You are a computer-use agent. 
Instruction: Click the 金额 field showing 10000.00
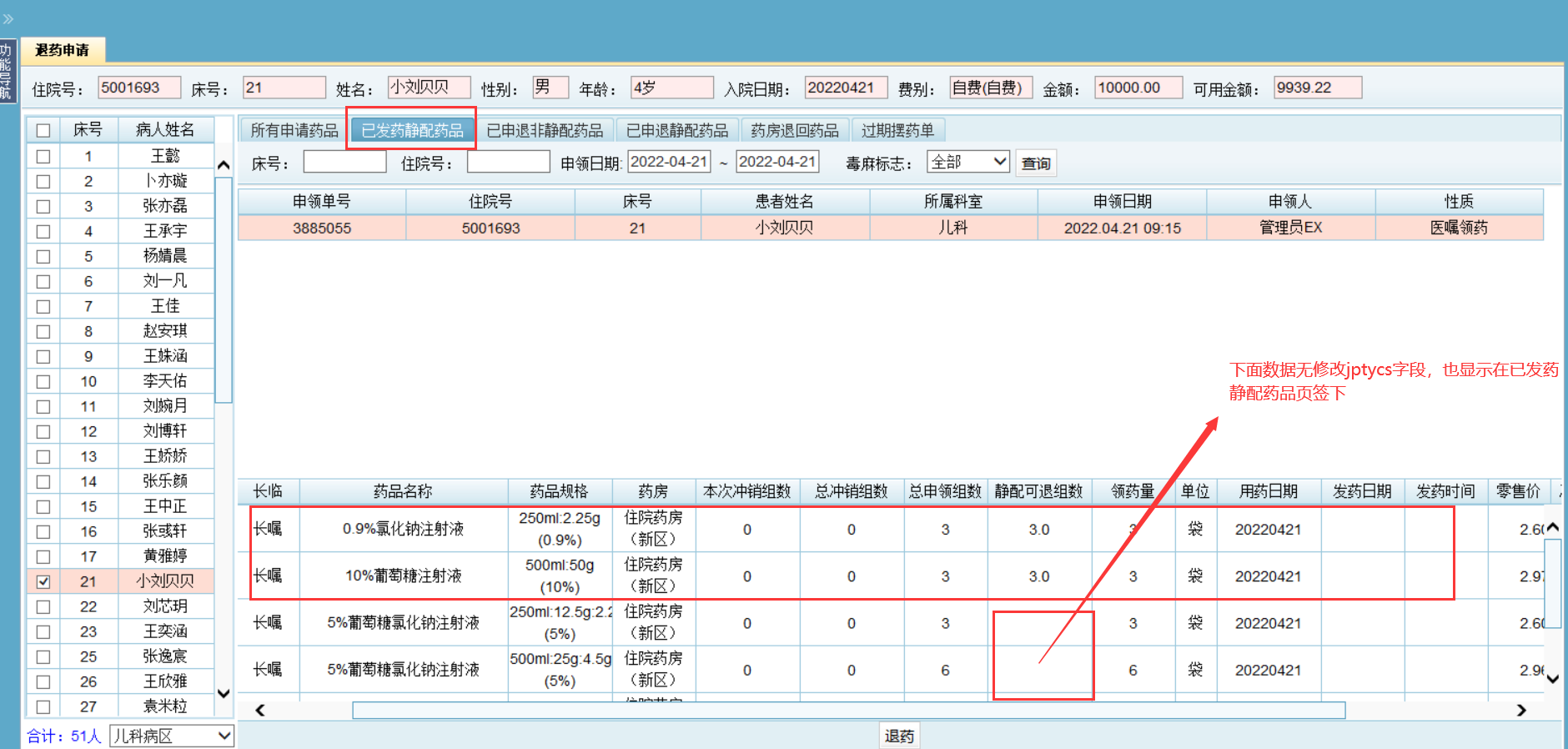point(1138,88)
